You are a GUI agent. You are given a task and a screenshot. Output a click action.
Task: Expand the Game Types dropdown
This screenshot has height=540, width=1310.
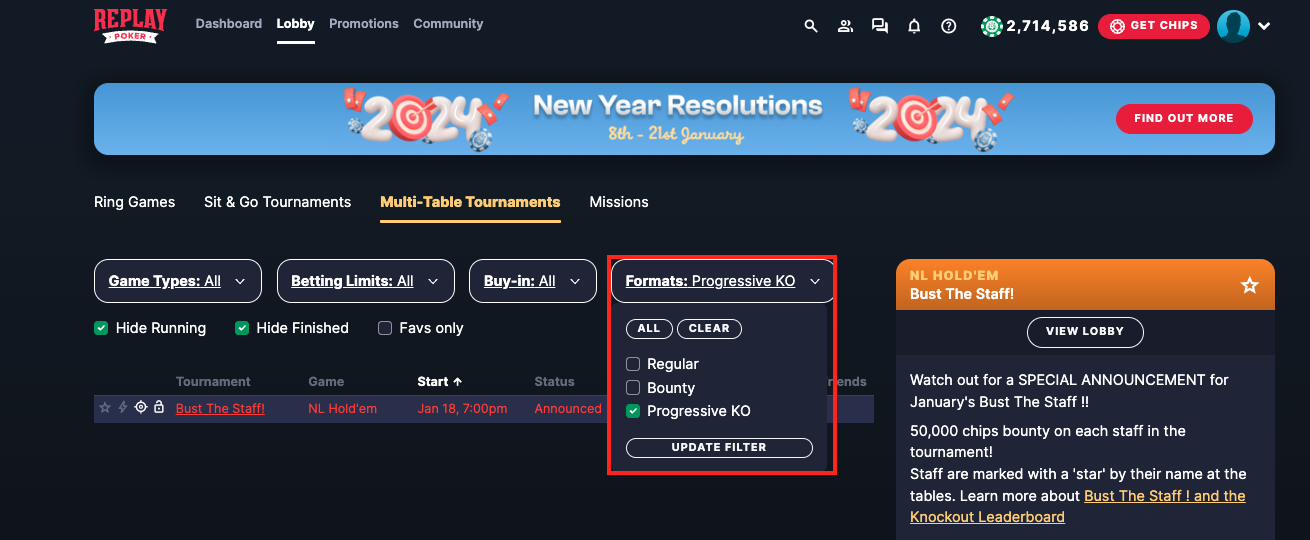tap(178, 281)
